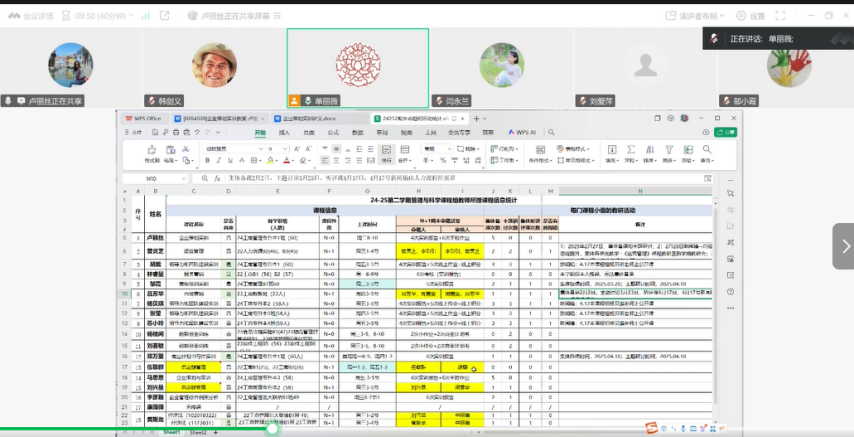Screen dimensions: 854x437
Task: Open the cell name box N10
Action: point(153,179)
